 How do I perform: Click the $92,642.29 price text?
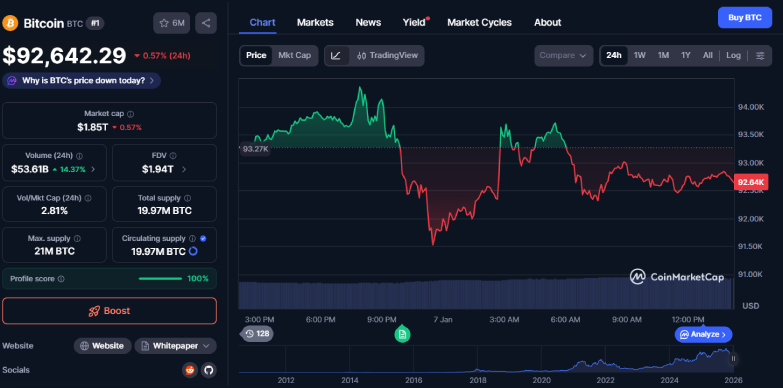coord(64,55)
